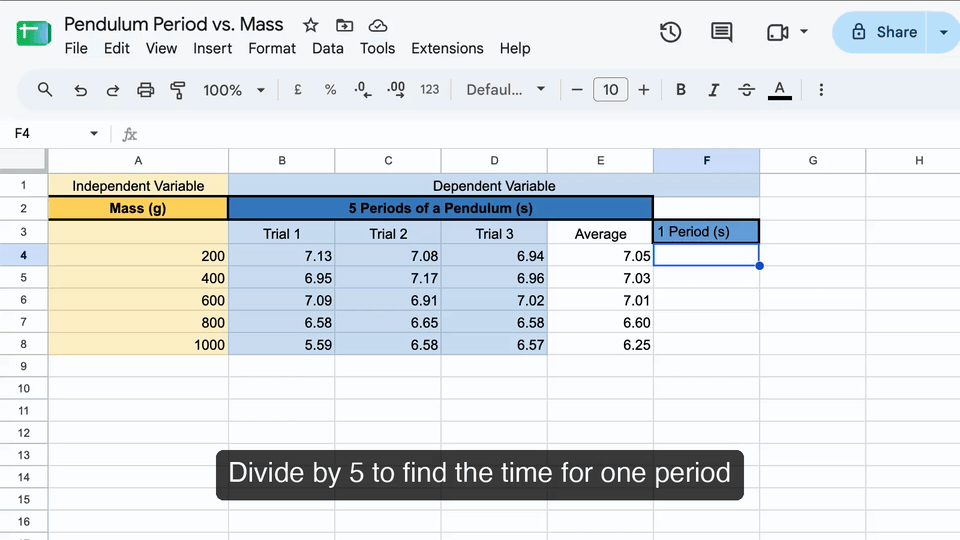Activate the paint format tool
The width and height of the screenshot is (960, 540).
coord(178,91)
